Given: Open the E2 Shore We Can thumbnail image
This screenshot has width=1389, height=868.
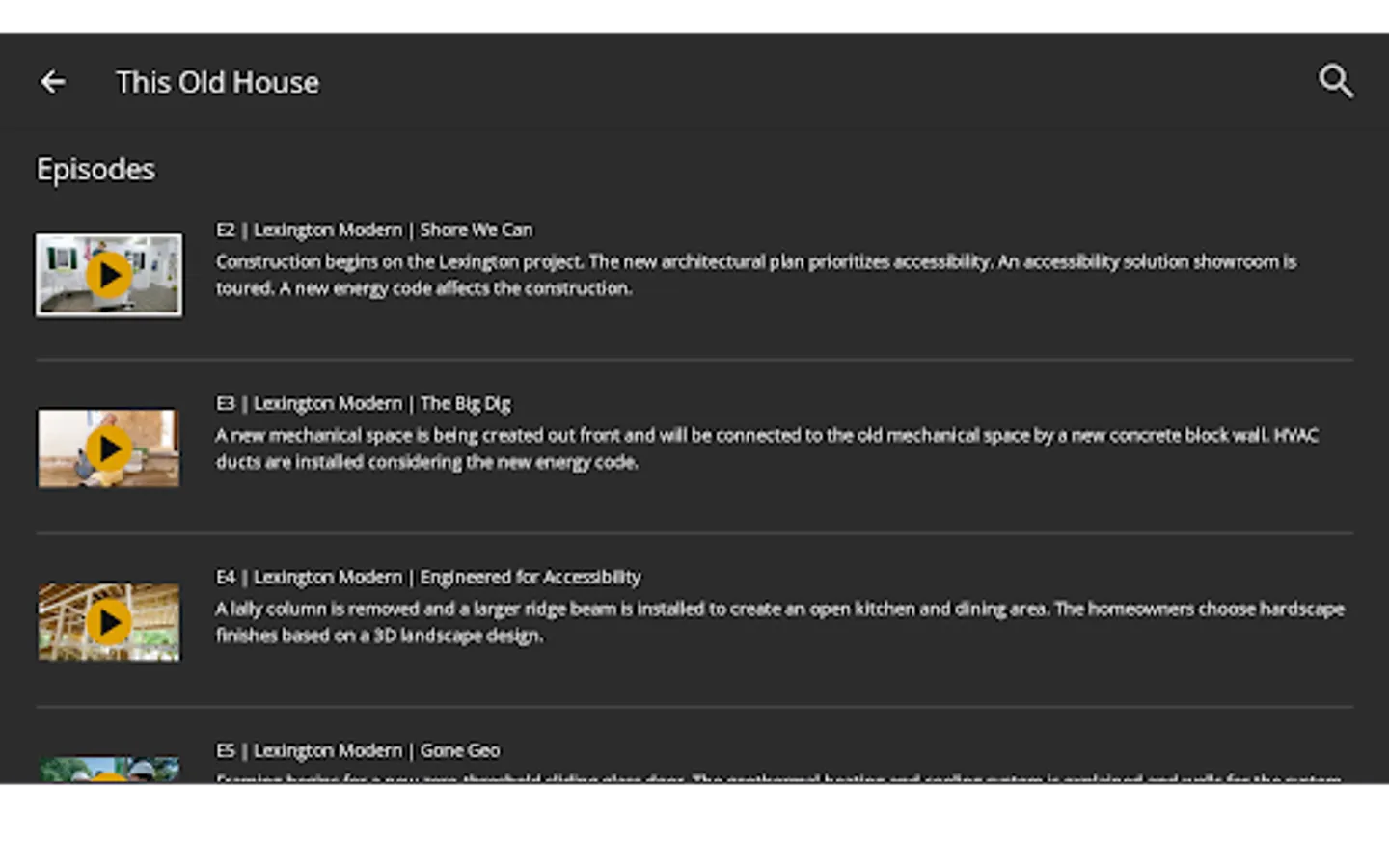Looking at the screenshot, I should click(108, 274).
